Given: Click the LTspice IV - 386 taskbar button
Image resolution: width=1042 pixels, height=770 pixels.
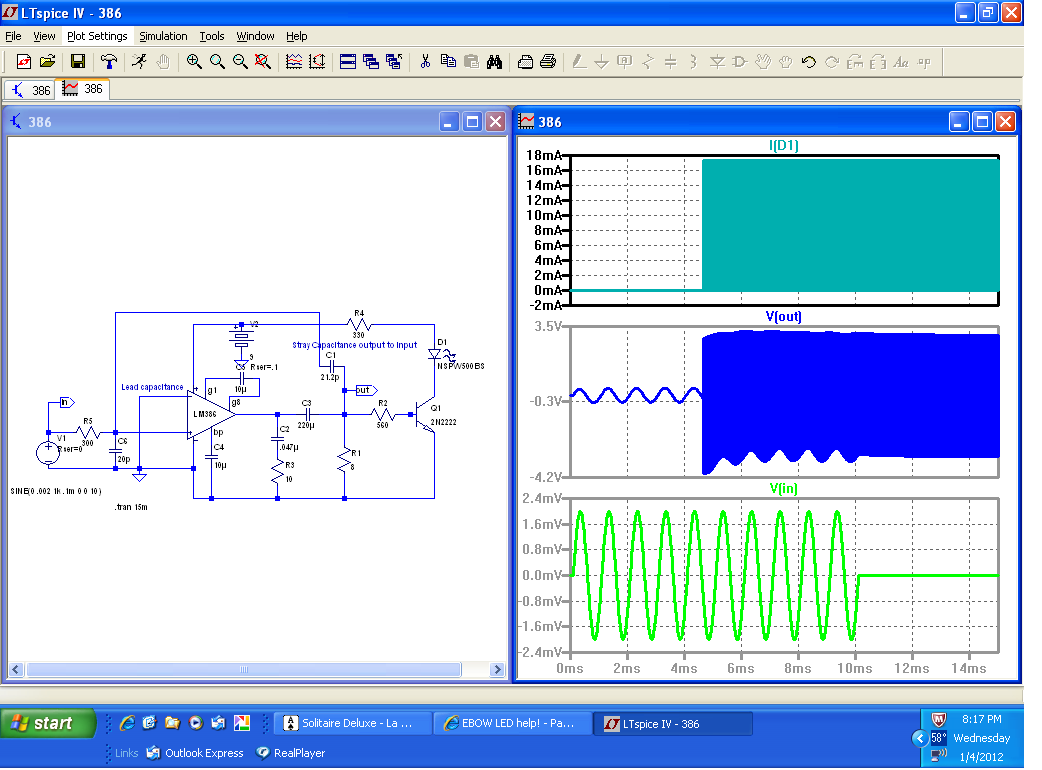Looking at the screenshot, I should [673, 723].
